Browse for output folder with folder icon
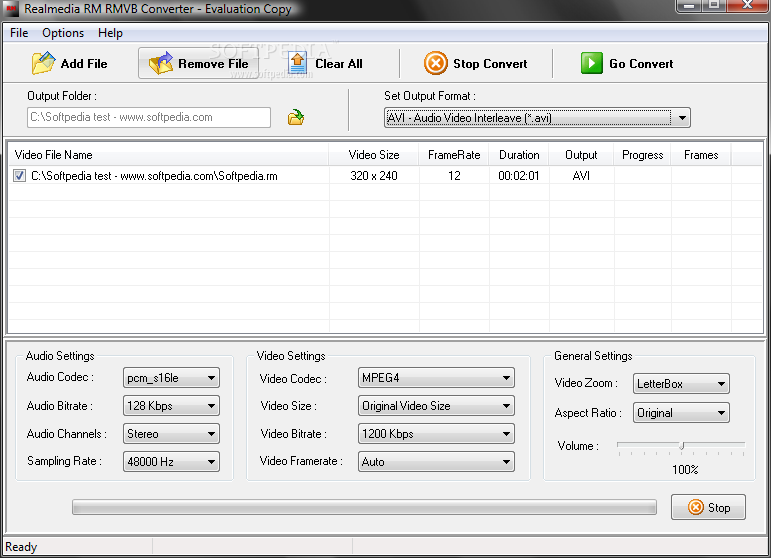Image resolution: width=771 pixels, height=558 pixels. point(296,117)
